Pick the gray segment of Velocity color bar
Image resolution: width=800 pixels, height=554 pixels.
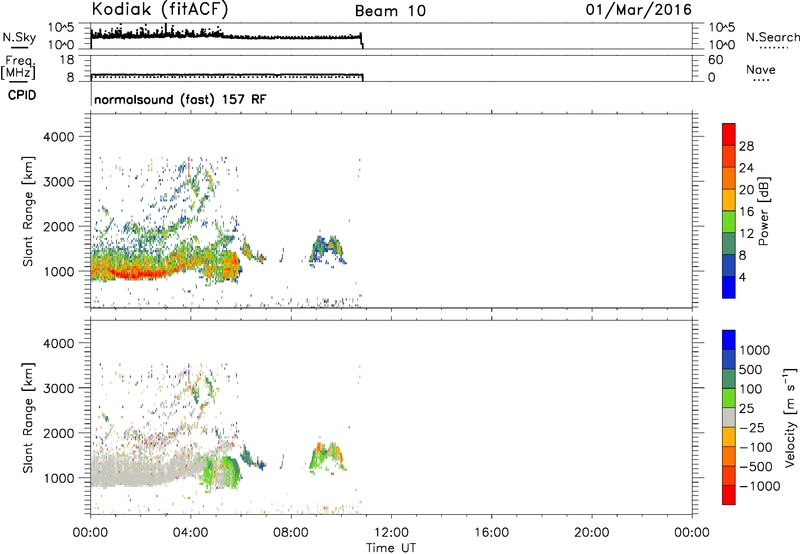point(729,418)
